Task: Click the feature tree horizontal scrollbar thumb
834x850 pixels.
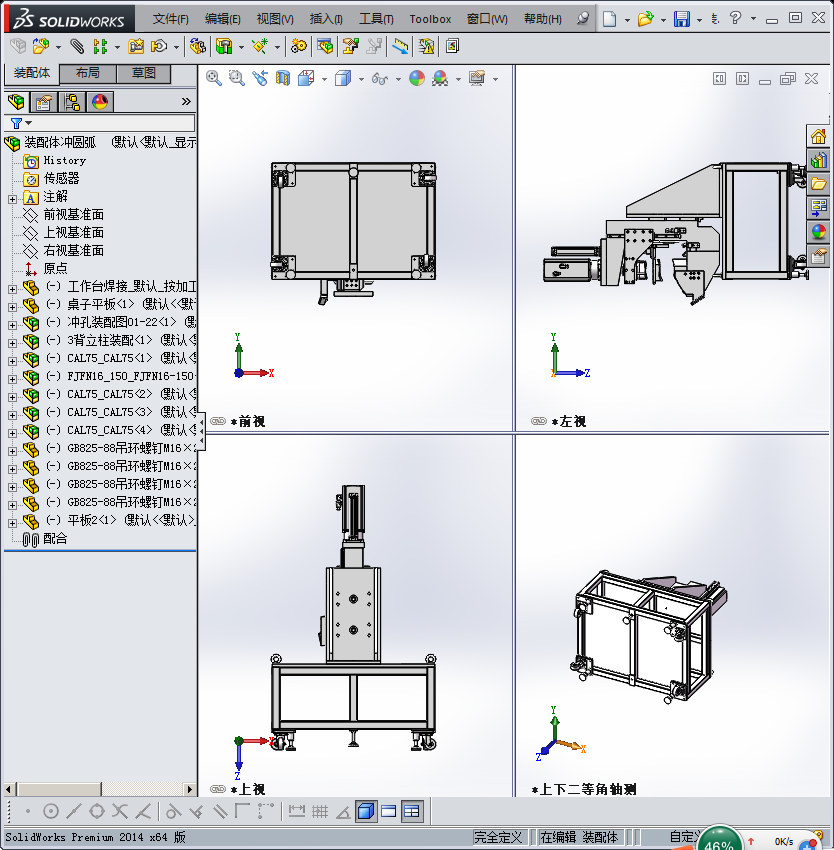Action: pyautogui.click(x=59, y=789)
